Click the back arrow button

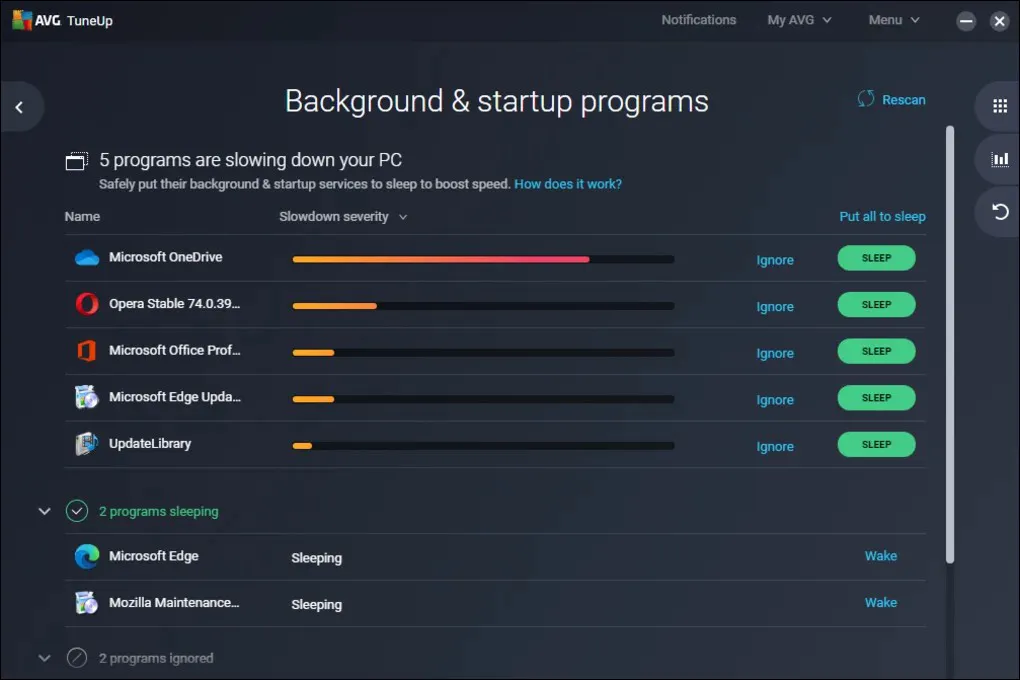19,107
